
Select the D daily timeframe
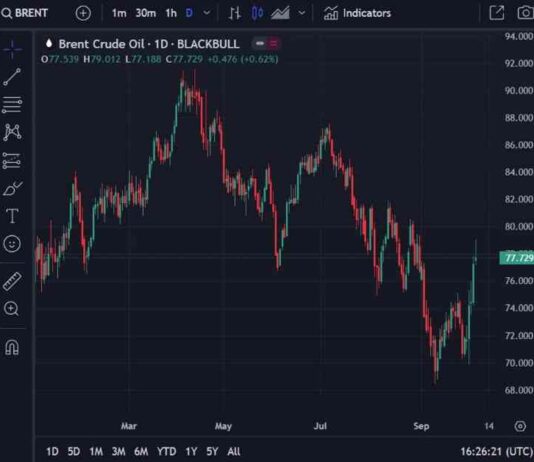point(189,13)
